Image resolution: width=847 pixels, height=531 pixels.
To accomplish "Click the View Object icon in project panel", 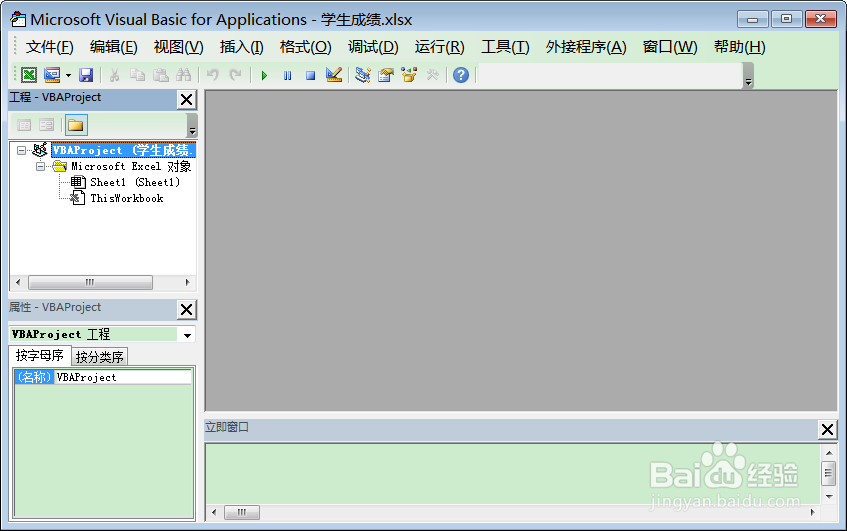I will point(46,125).
